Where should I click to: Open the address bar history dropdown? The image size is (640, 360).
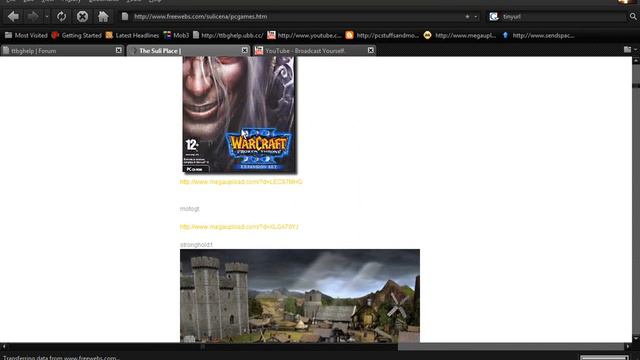[476, 17]
